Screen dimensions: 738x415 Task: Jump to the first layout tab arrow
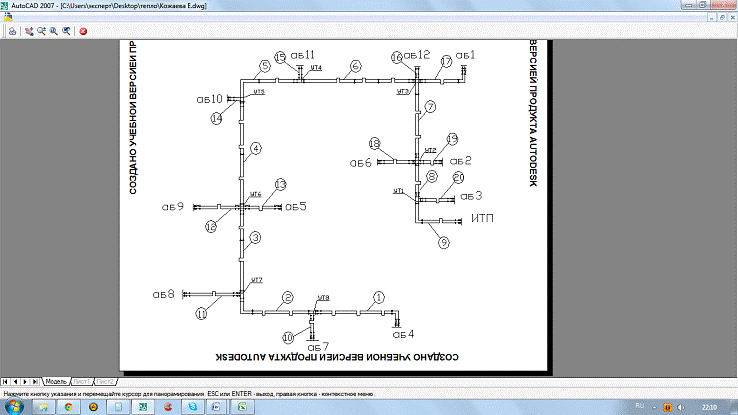click(5, 382)
